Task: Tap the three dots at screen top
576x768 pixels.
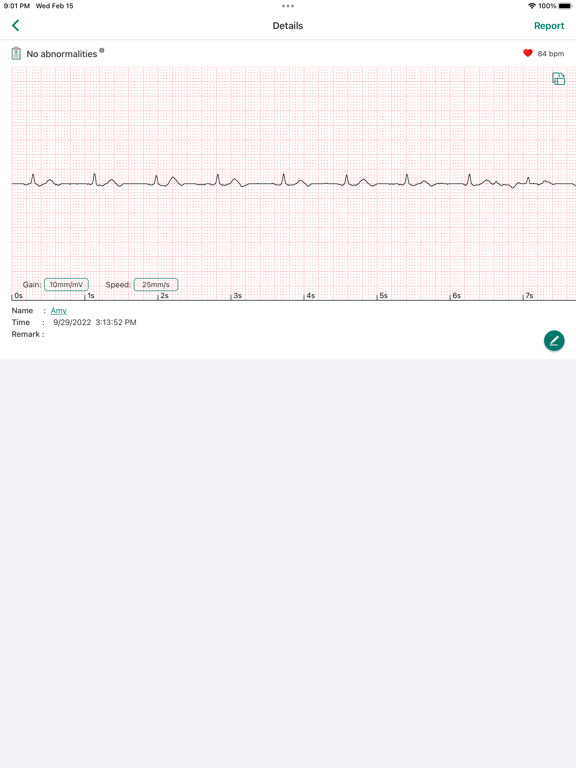Action: 288,6
